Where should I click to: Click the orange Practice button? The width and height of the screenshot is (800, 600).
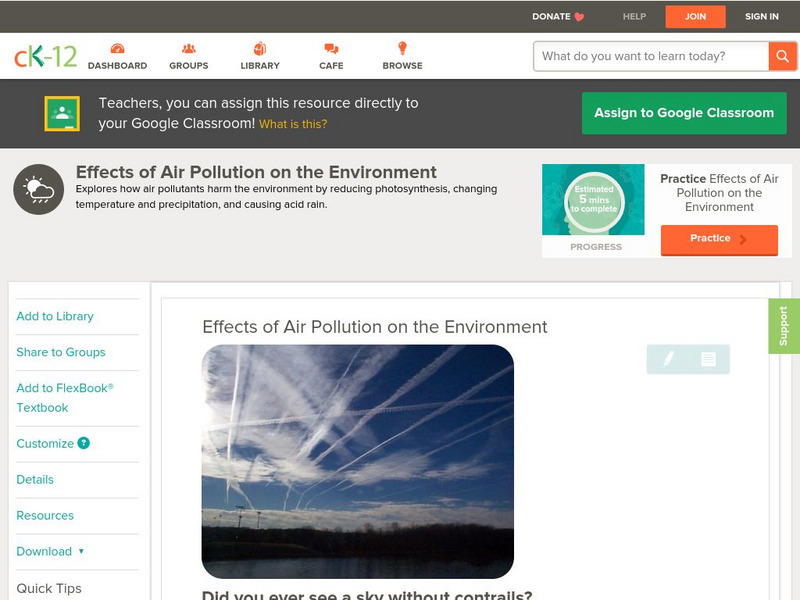tap(718, 239)
